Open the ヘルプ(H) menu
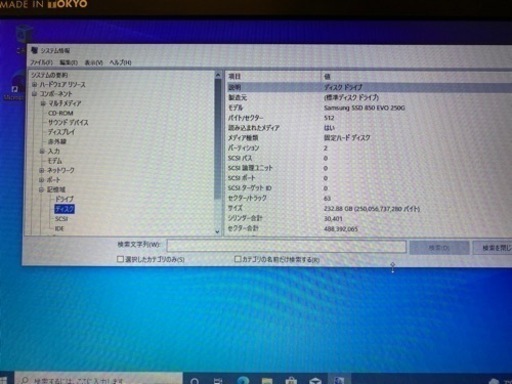 [x=120, y=62]
